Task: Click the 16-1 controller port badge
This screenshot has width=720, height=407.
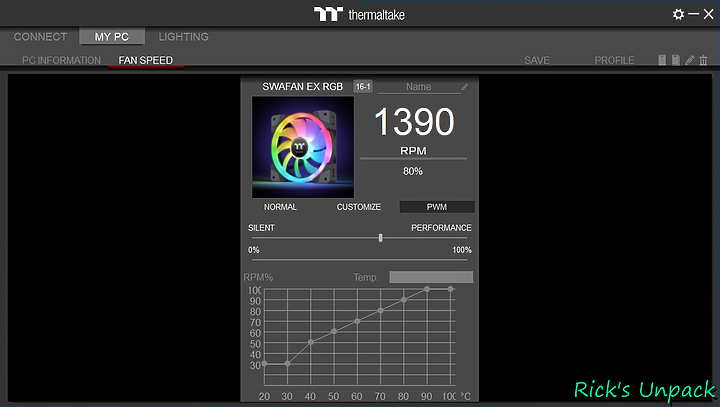Action: tap(363, 86)
